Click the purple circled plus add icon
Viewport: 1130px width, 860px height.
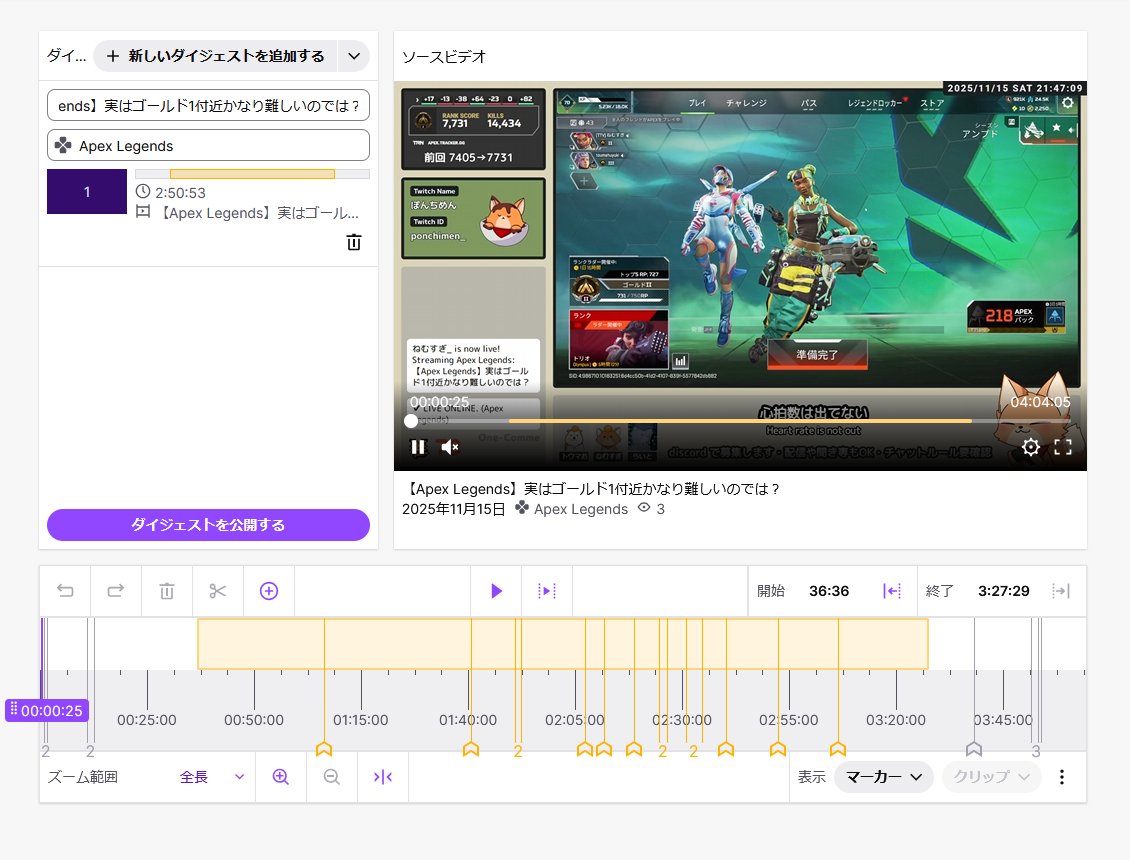[269, 591]
